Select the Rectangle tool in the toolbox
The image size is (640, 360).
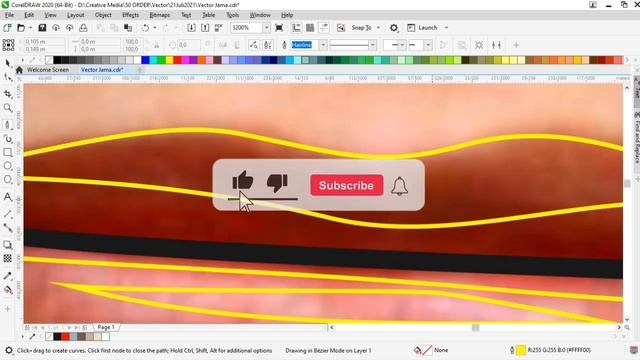[x=8, y=152]
